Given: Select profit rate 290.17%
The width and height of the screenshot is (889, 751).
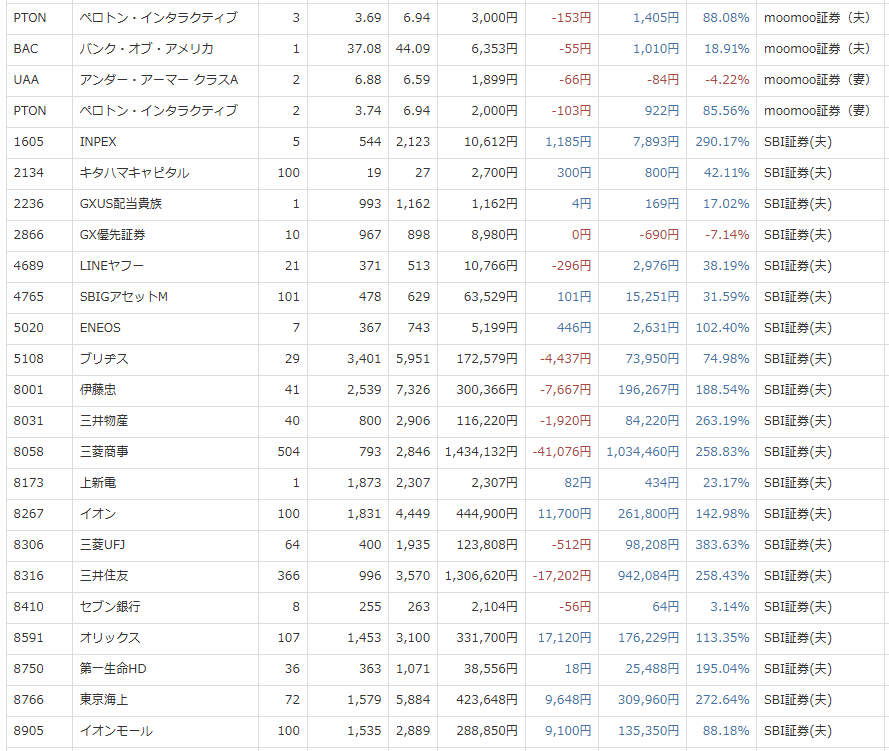Looking at the screenshot, I should pyautogui.click(x=722, y=142).
